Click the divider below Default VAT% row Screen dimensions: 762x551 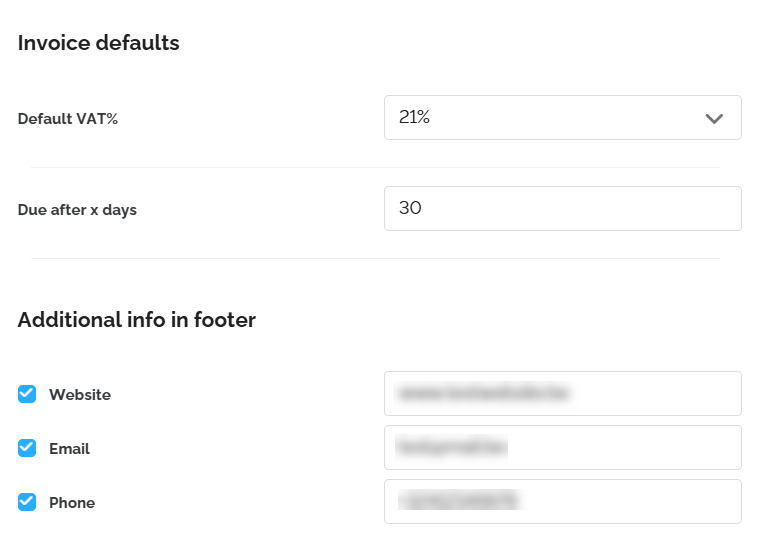pyautogui.click(x=375, y=167)
